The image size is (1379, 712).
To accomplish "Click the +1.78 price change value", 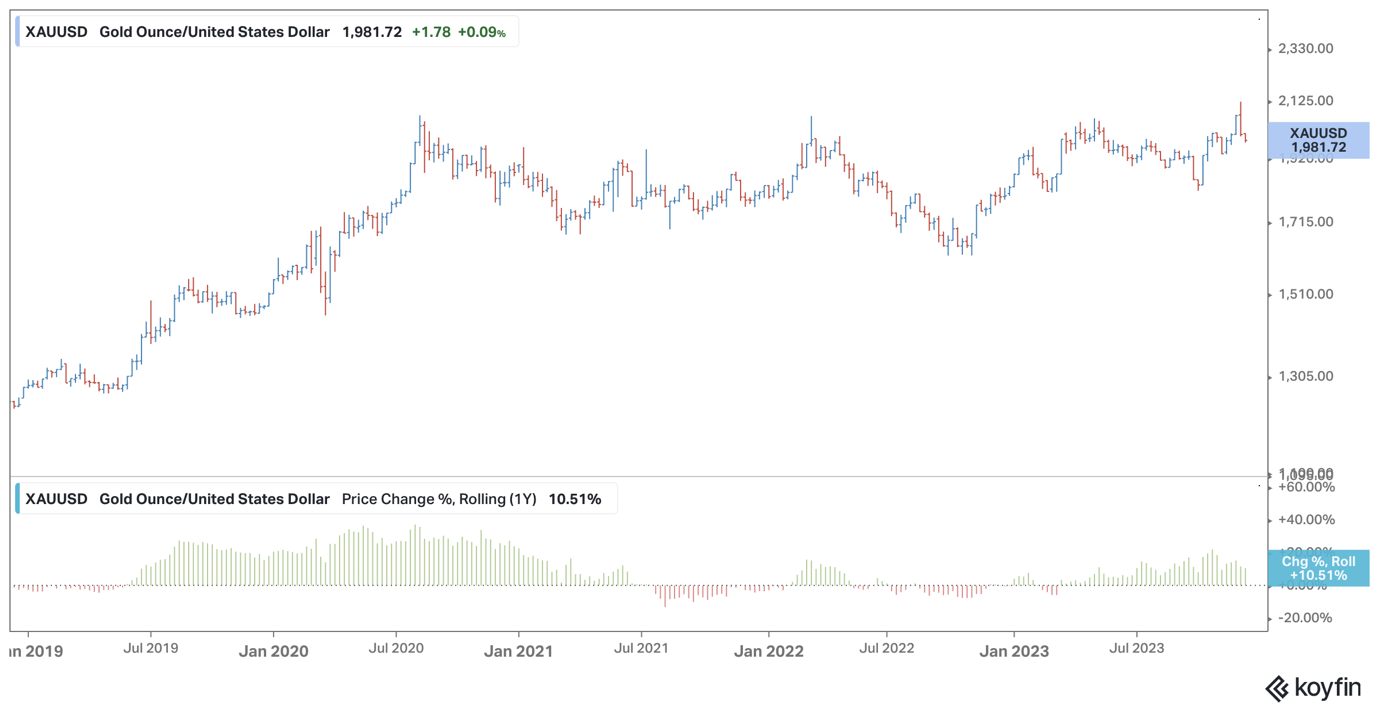I will (x=431, y=32).
